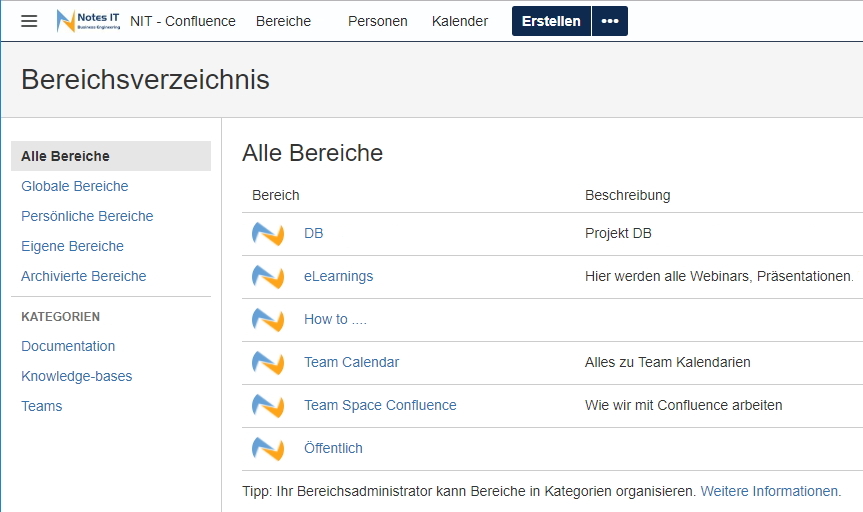Follow the Weitere Informationen link
The width and height of the screenshot is (863, 512).
tap(771, 491)
